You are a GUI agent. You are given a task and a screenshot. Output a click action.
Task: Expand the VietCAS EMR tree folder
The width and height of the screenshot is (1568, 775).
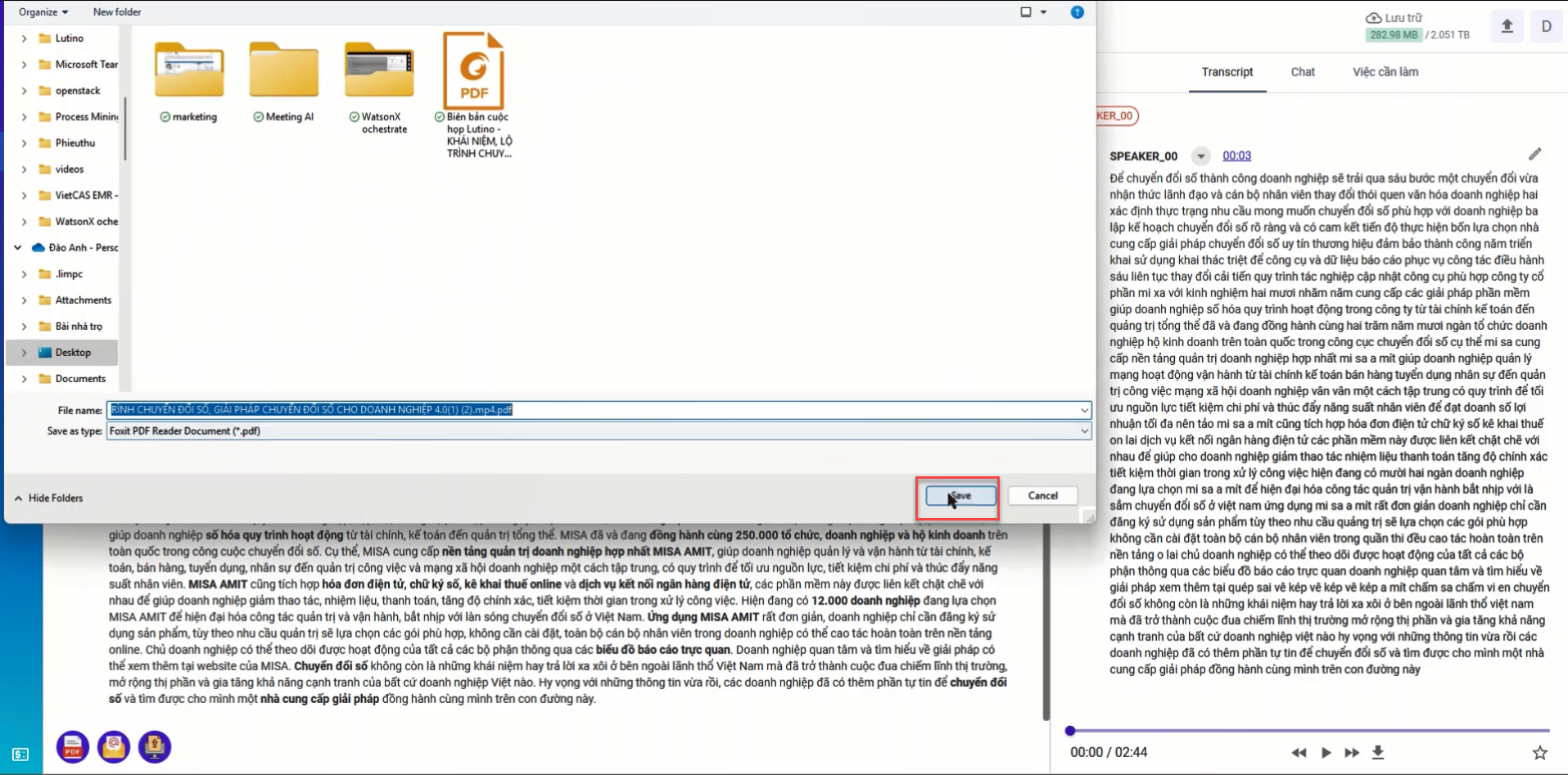click(24, 196)
